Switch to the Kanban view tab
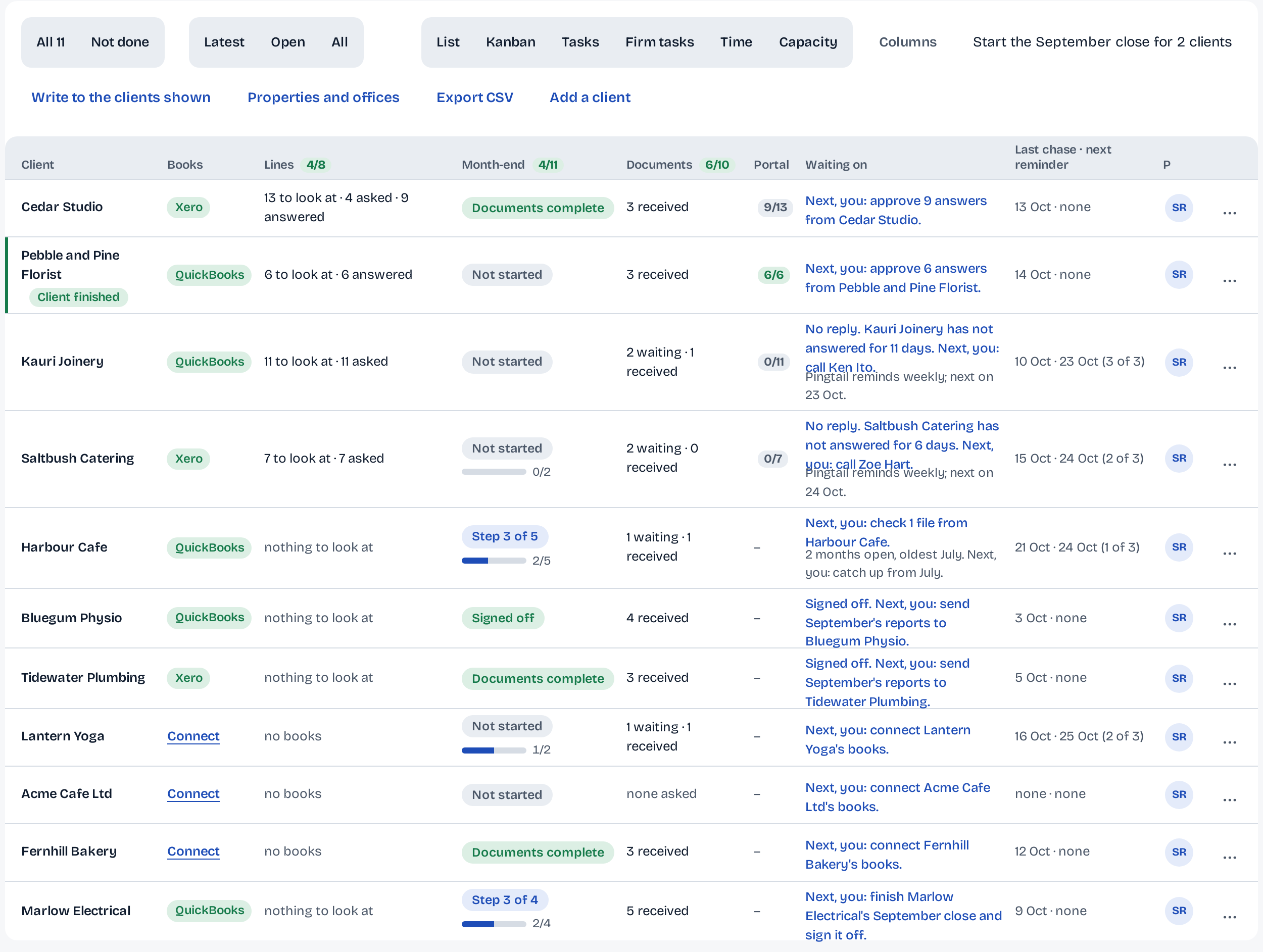The height and width of the screenshot is (952, 1263). (510, 42)
